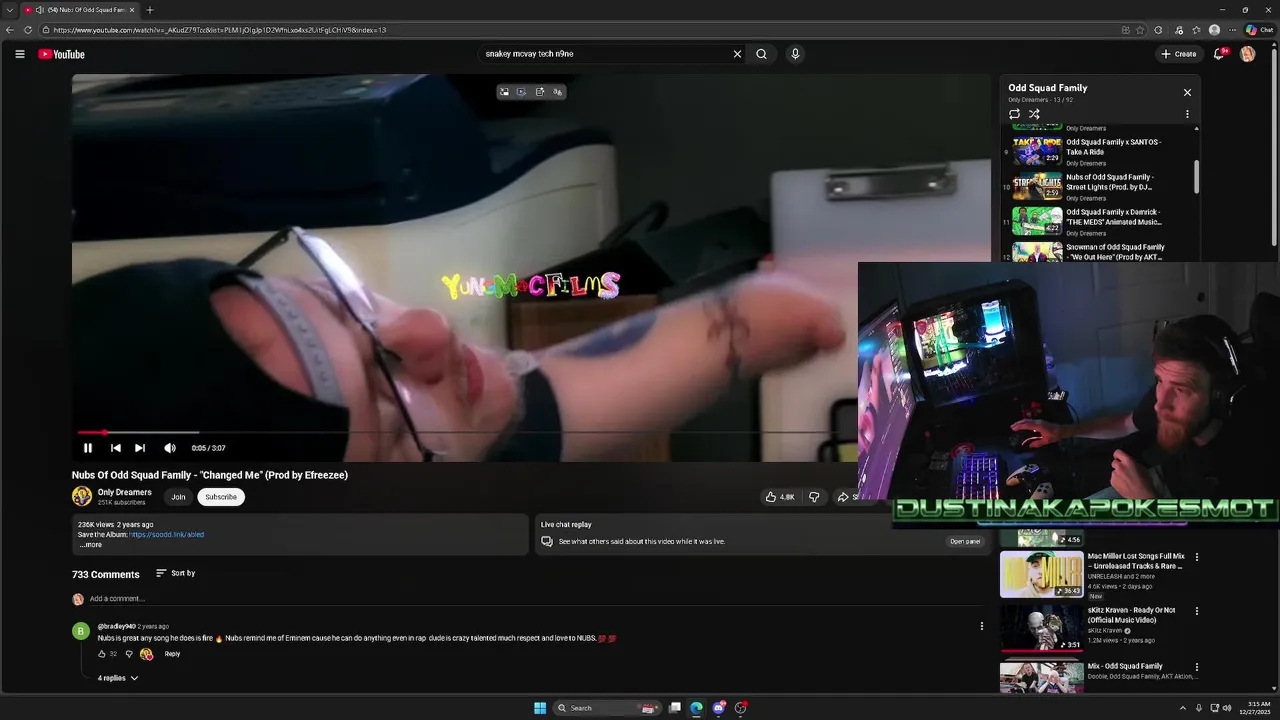Like the video with thumbs up
The width and height of the screenshot is (1280, 720).
coord(780,497)
